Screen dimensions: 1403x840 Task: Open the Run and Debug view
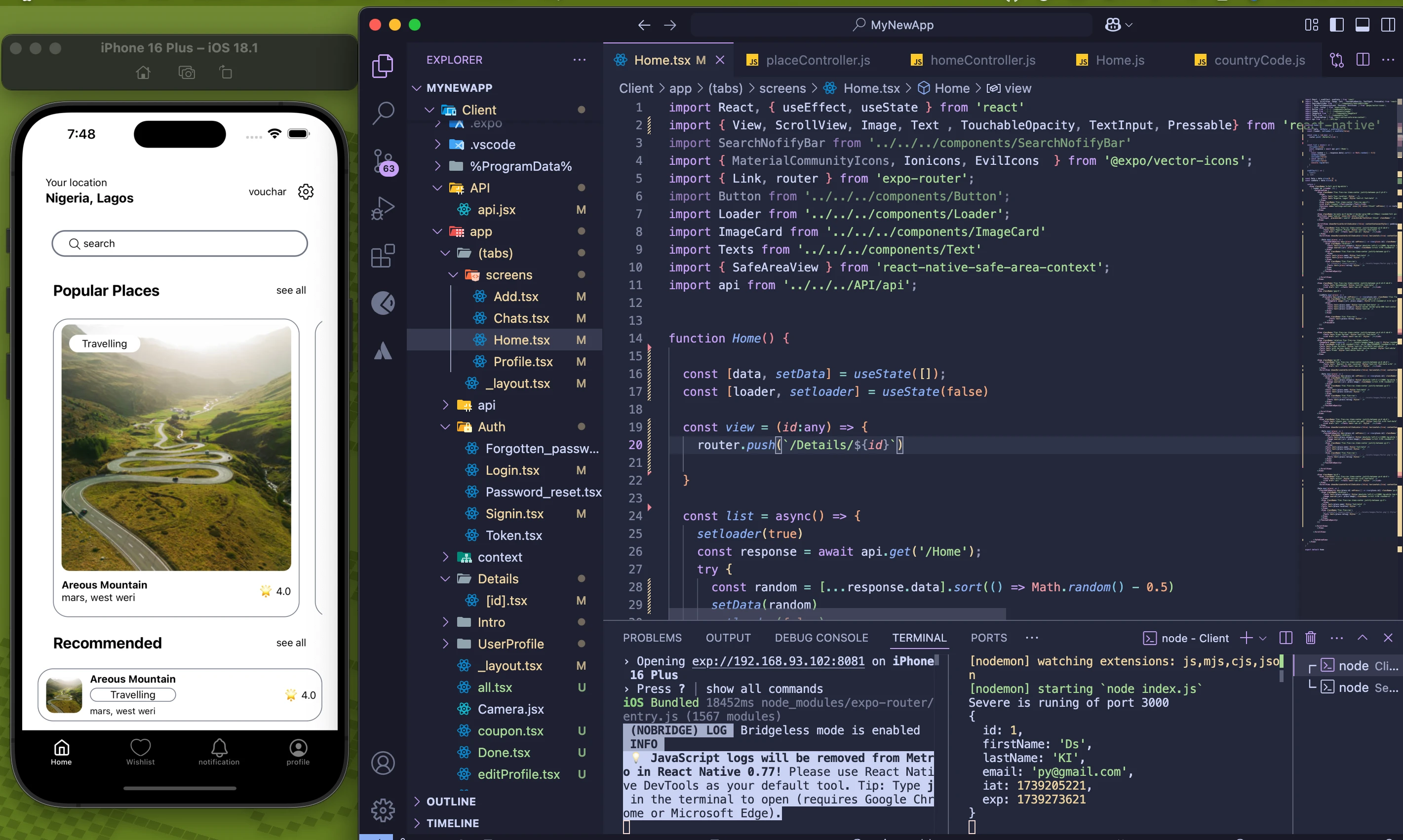pos(383,208)
